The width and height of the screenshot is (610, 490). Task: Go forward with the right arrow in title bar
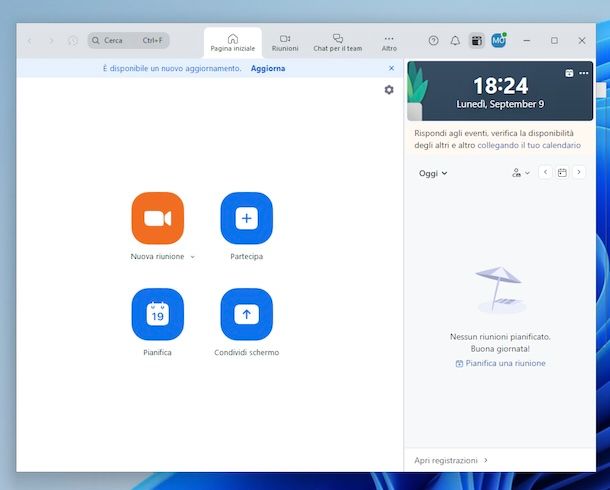(x=51, y=40)
